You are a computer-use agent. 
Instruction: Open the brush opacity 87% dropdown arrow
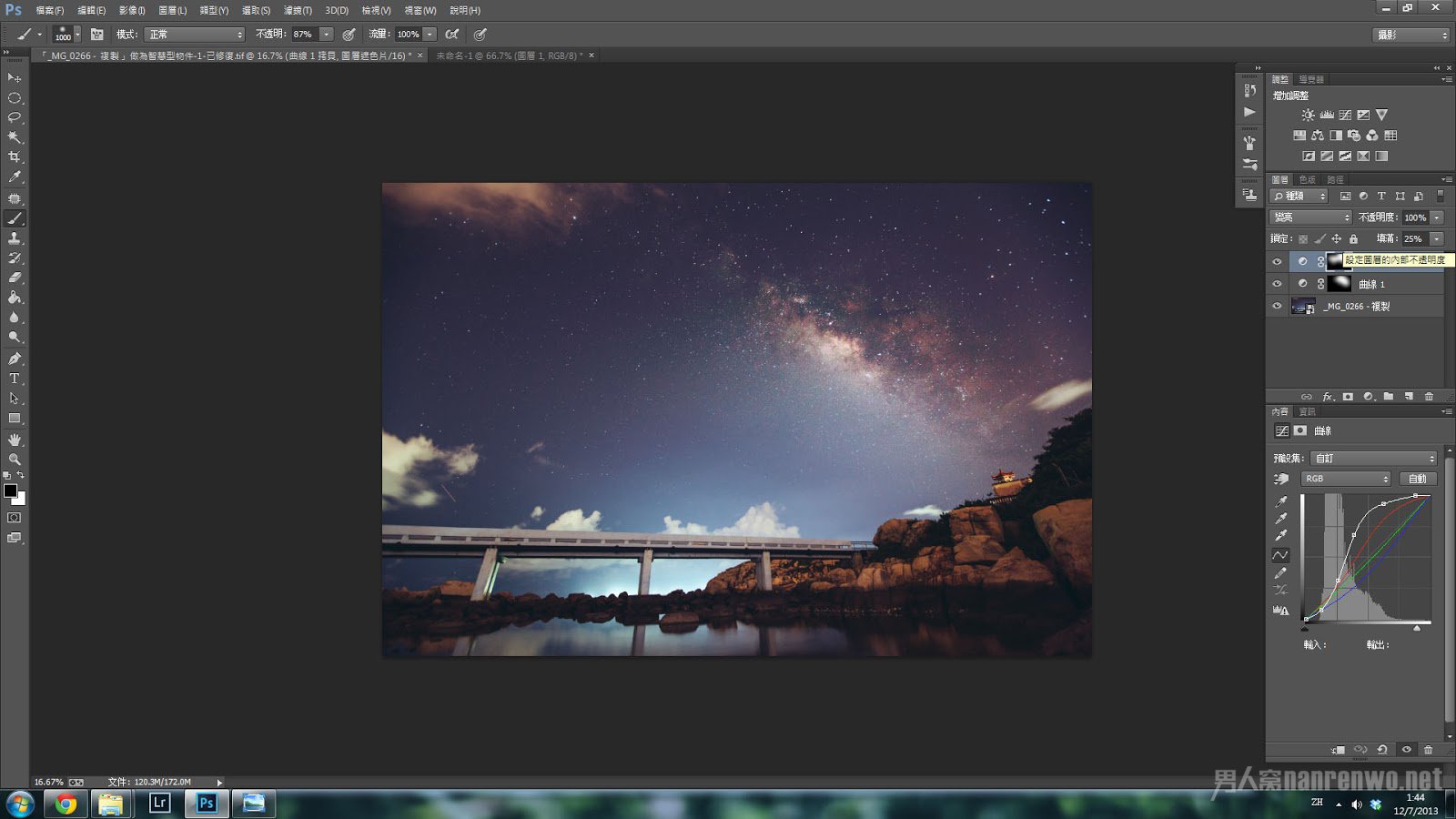(x=327, y=35)
